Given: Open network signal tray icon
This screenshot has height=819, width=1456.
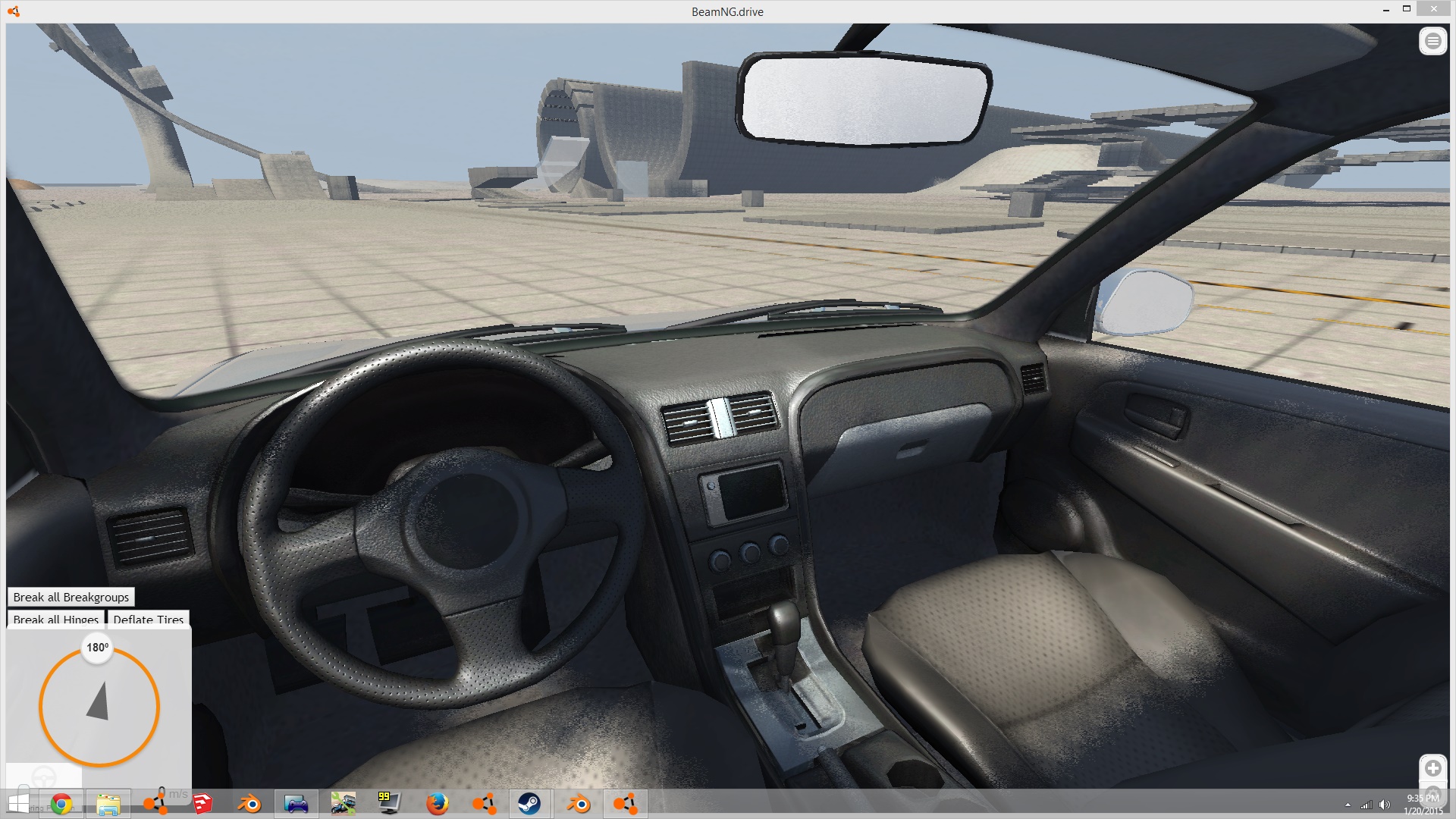Looking at the screenshot, I should [1367, 805].
